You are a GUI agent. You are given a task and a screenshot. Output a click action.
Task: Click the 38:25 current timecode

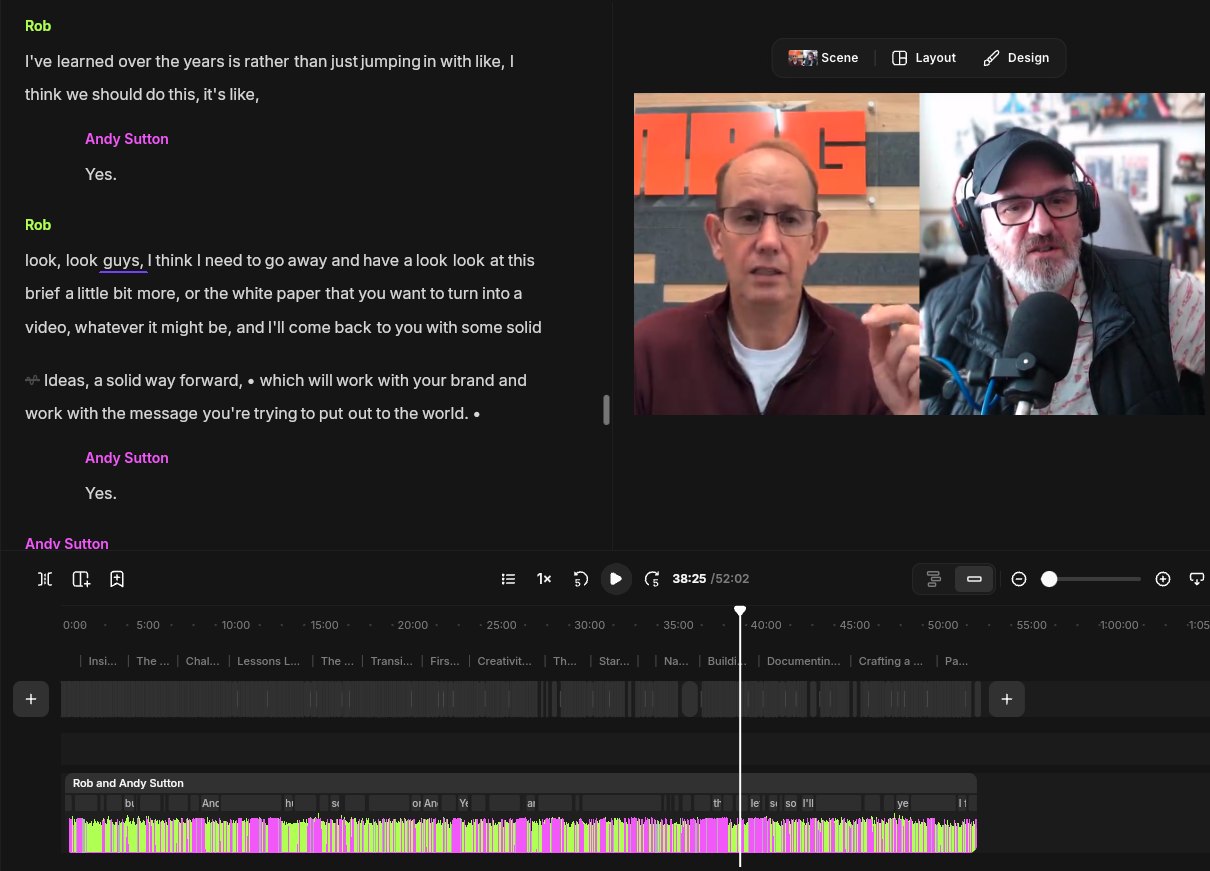click(689, 579)
